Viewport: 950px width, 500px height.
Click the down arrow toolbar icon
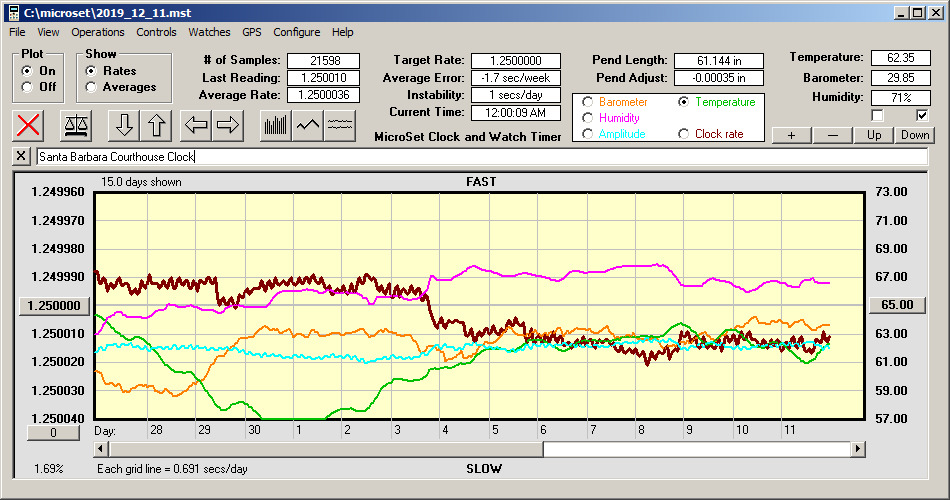pyautogui.click(x=124, y=125)
